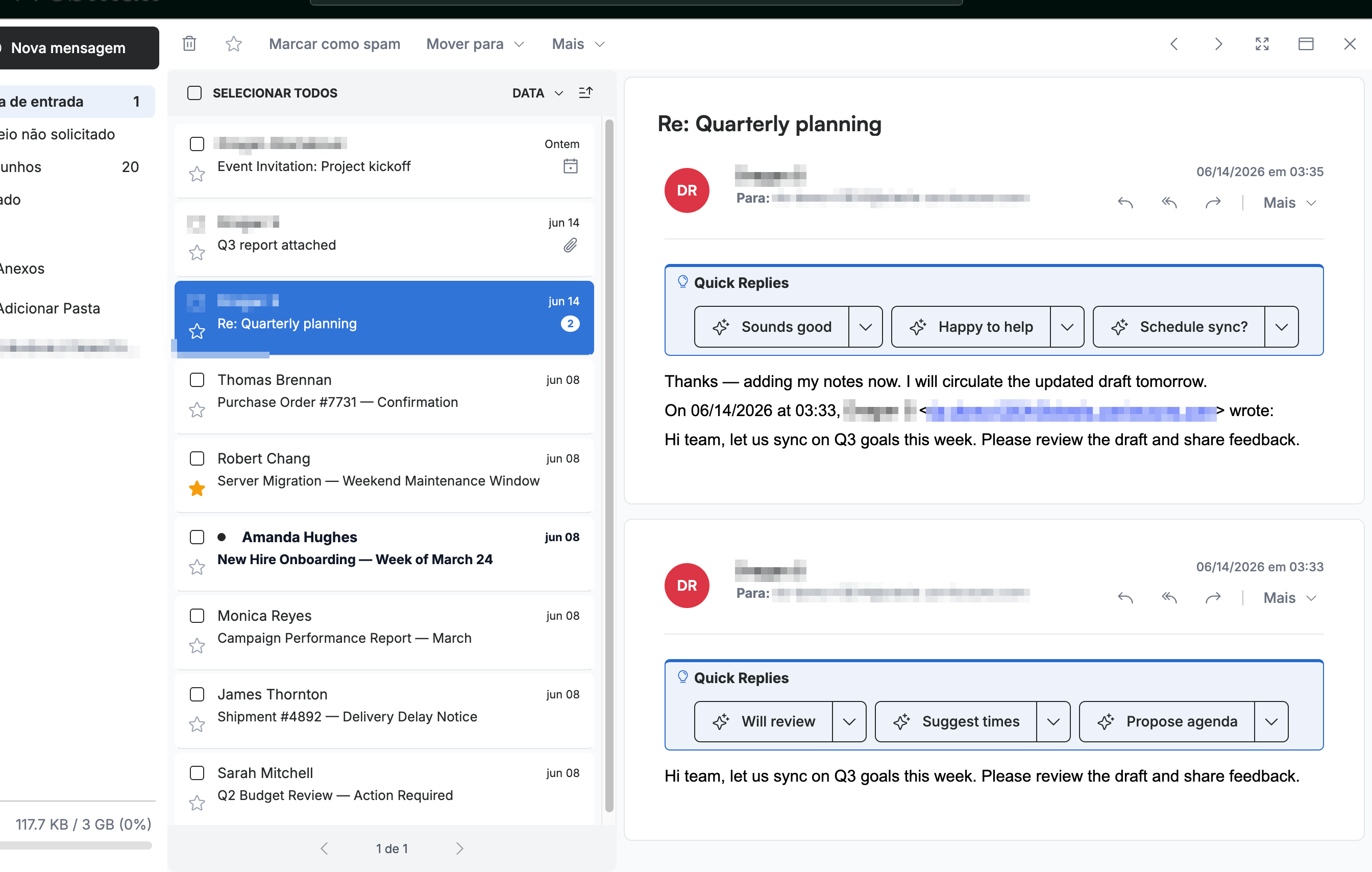Click lightbulb icon in first Quick Replies
Viewport: 1372px width, 872px height.
click(x=682, y=281)
